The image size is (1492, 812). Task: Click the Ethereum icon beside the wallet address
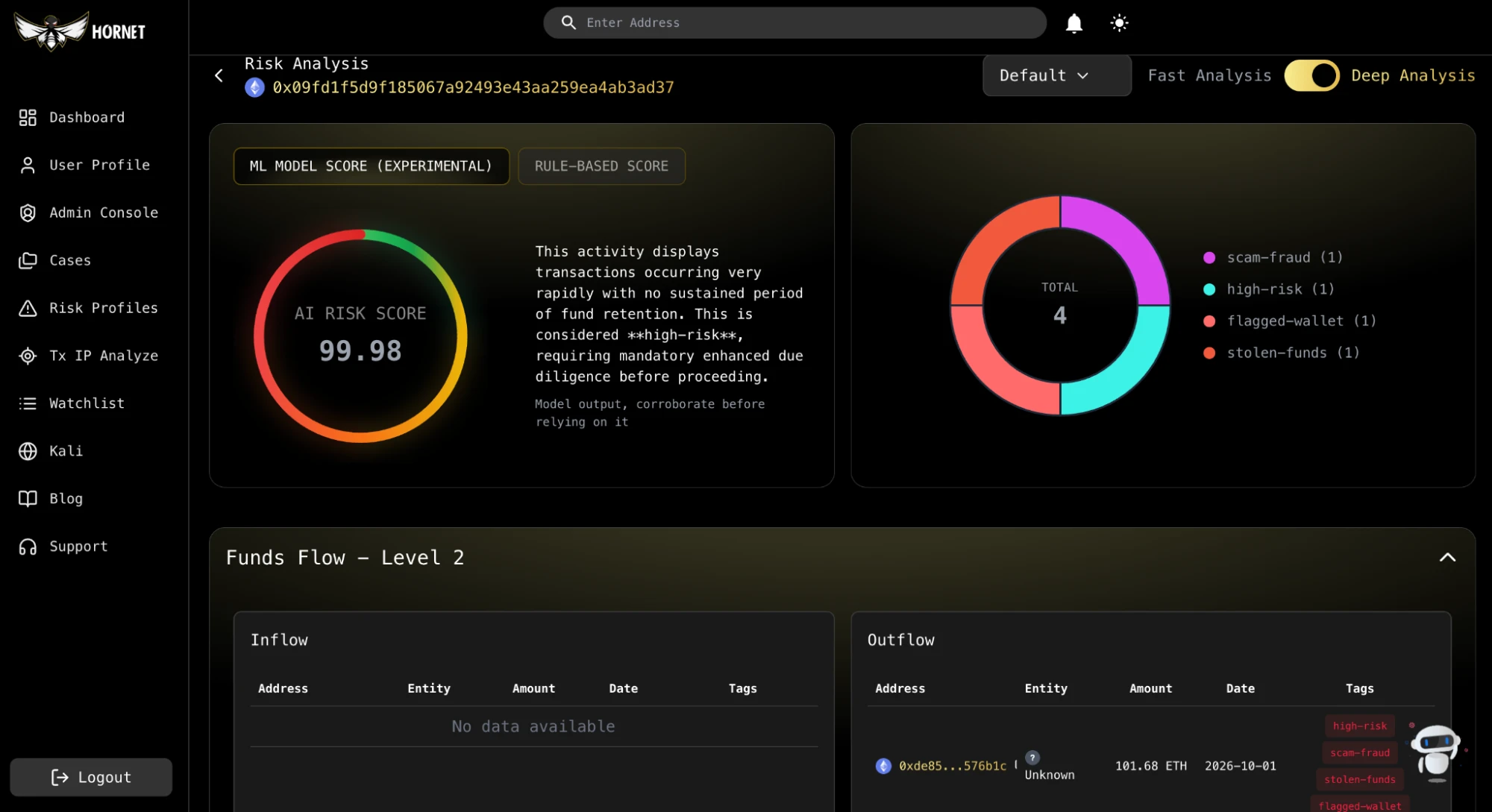(x=254, y=87)
